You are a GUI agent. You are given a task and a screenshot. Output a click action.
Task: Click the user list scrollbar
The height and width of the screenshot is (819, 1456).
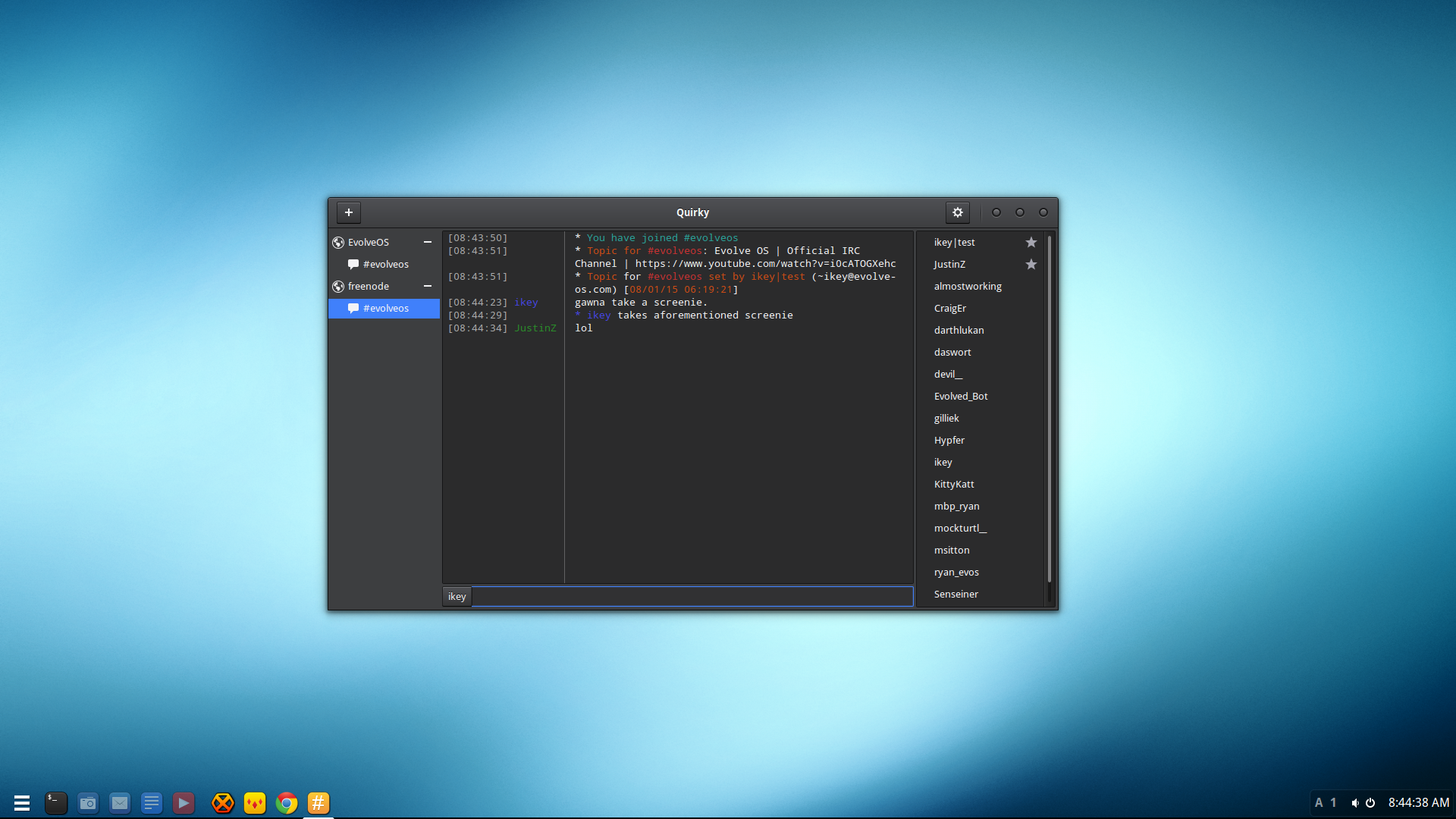point(1050,409)
